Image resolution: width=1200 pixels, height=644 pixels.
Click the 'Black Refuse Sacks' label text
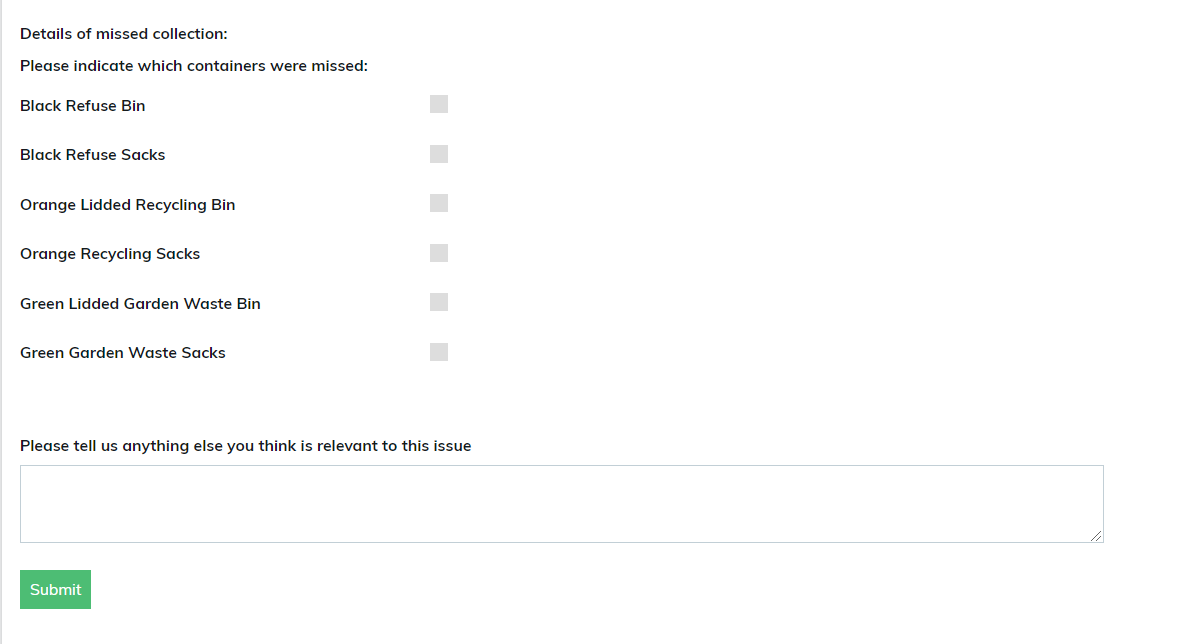tap(93, 155)
